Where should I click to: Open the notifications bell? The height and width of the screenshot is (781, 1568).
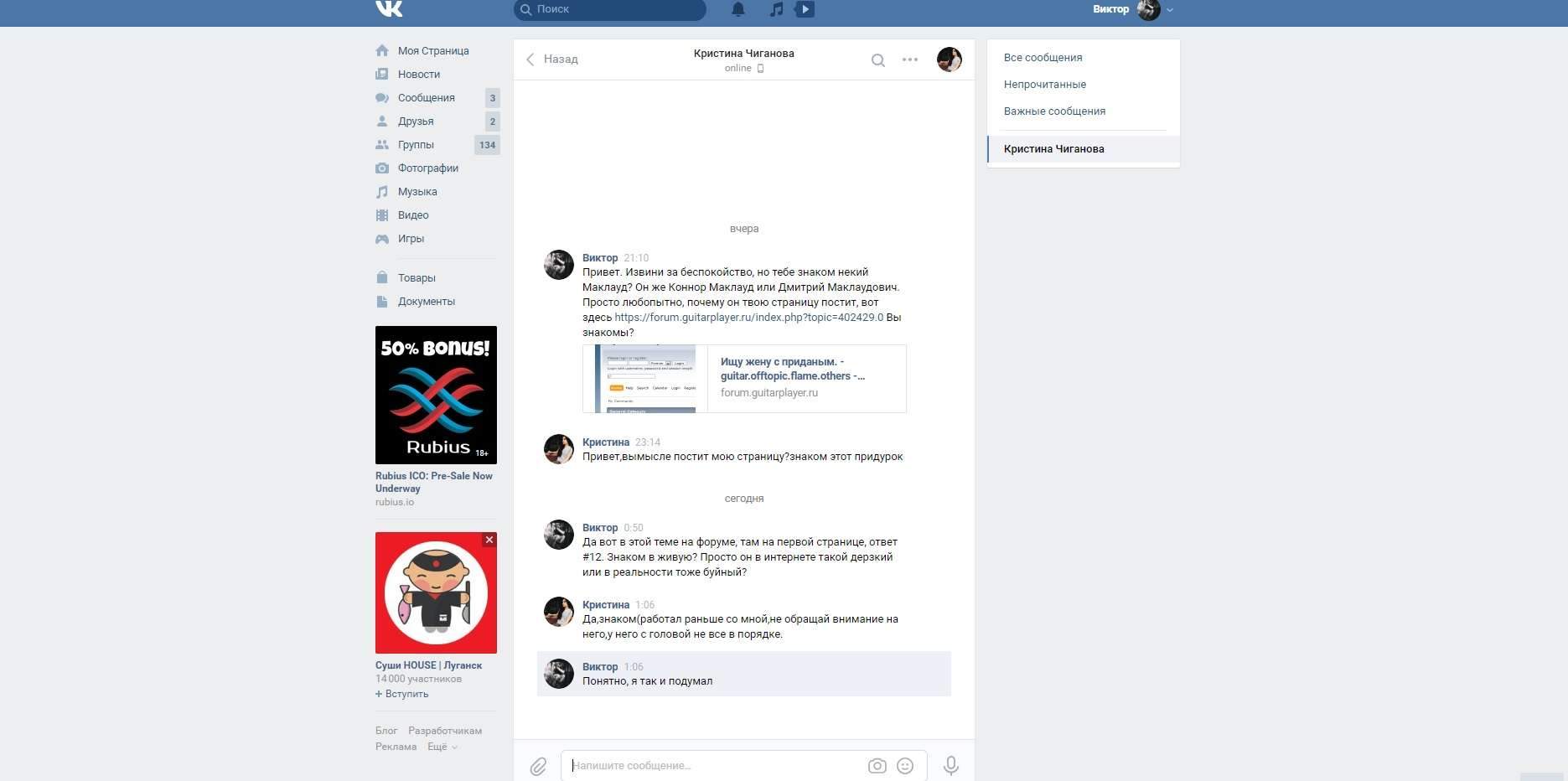(738, 9)
